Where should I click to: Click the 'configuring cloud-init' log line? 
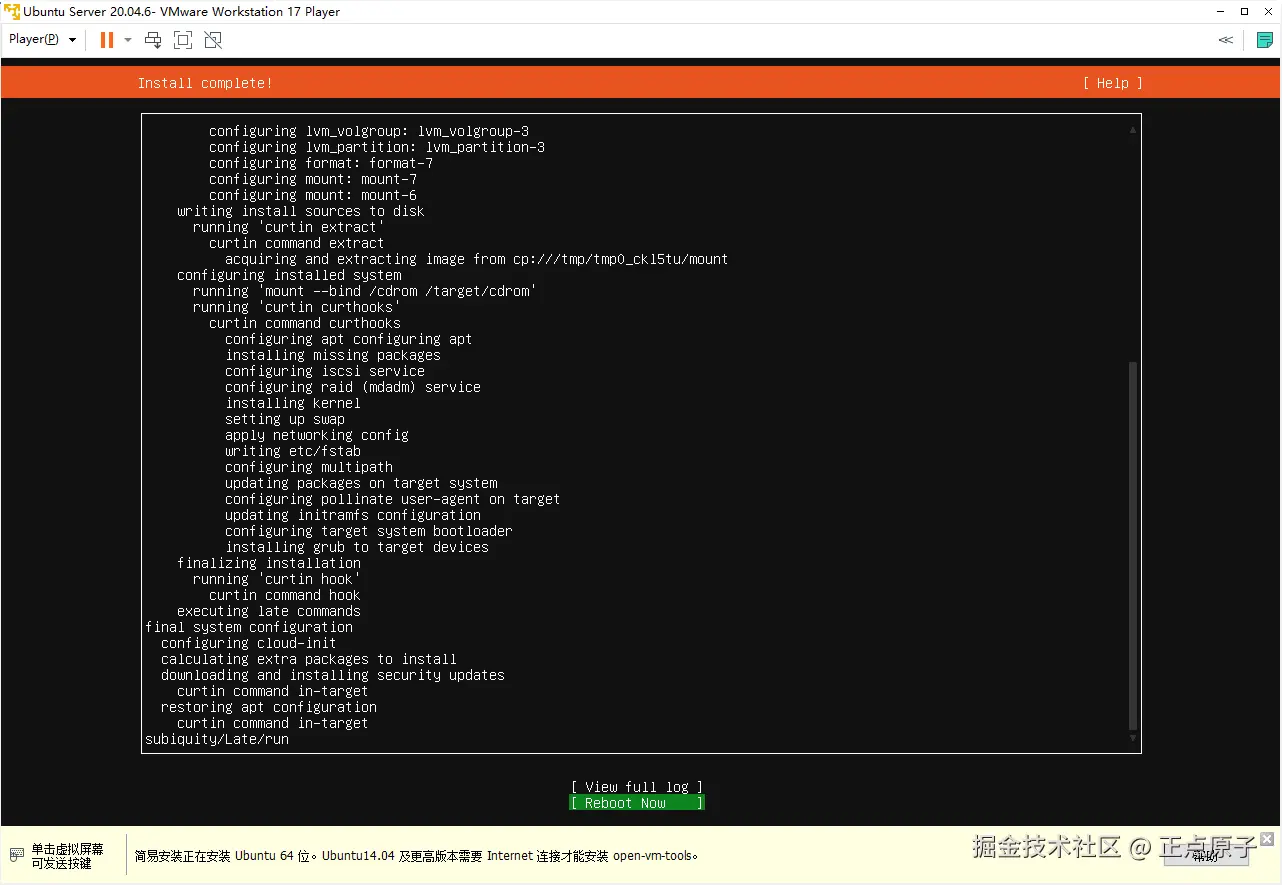[x=249, y=643]
